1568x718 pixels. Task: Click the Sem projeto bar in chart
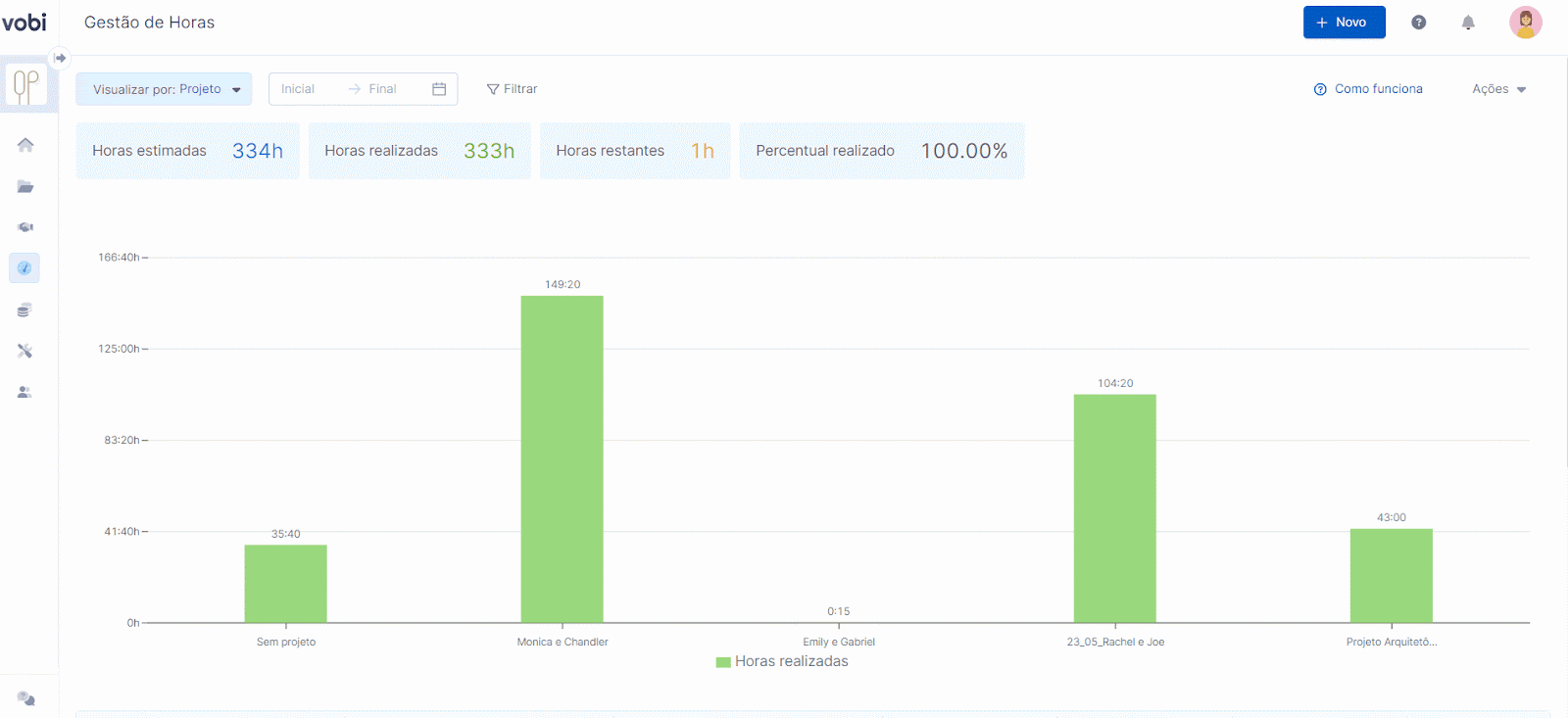[285, 584]
